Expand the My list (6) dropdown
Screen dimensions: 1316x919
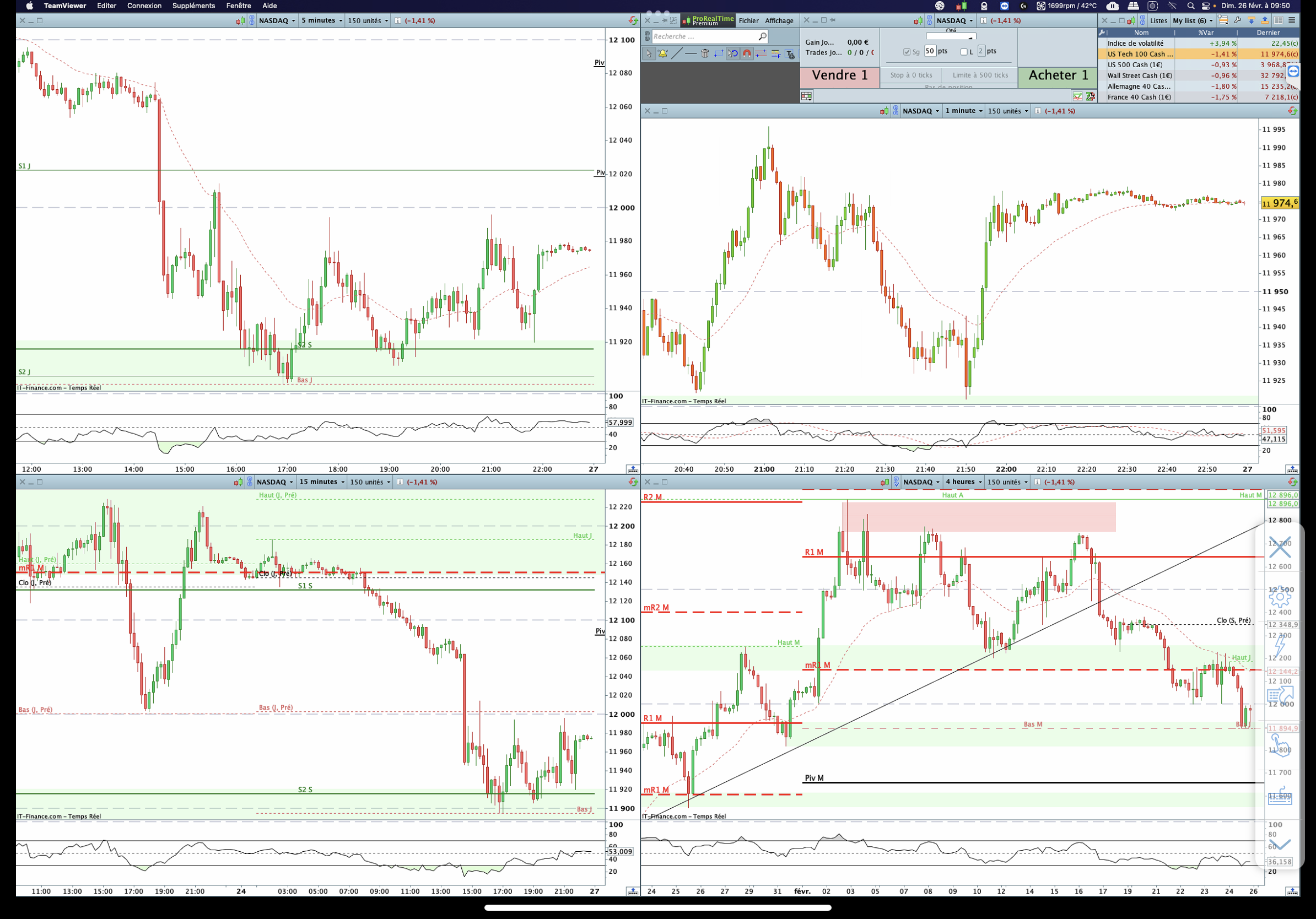click(x=1192, y=20)
